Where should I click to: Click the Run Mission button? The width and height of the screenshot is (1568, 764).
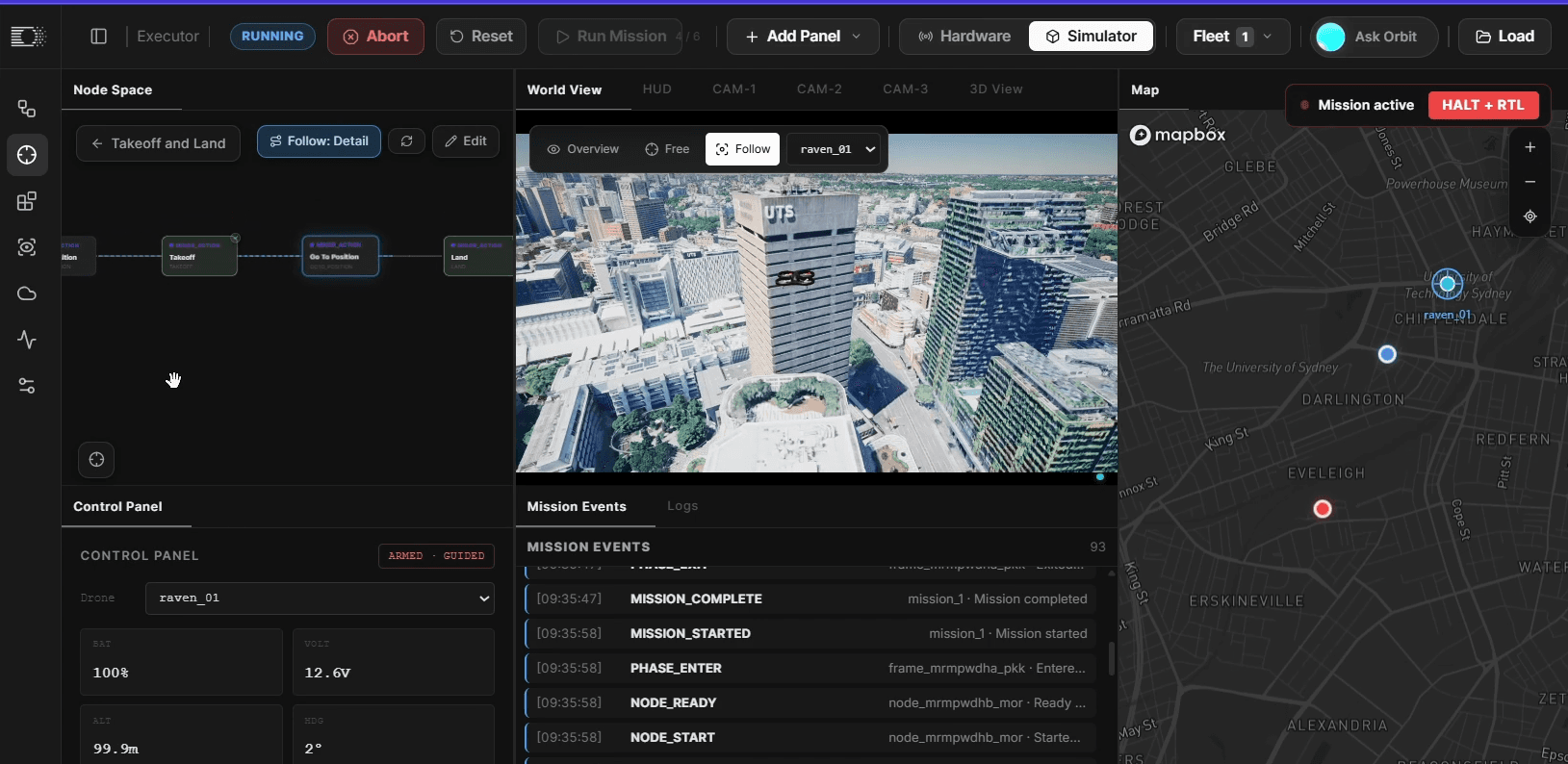610,37
